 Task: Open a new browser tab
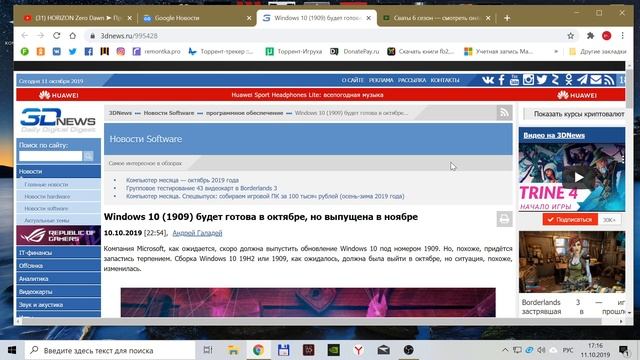[507, 18]
